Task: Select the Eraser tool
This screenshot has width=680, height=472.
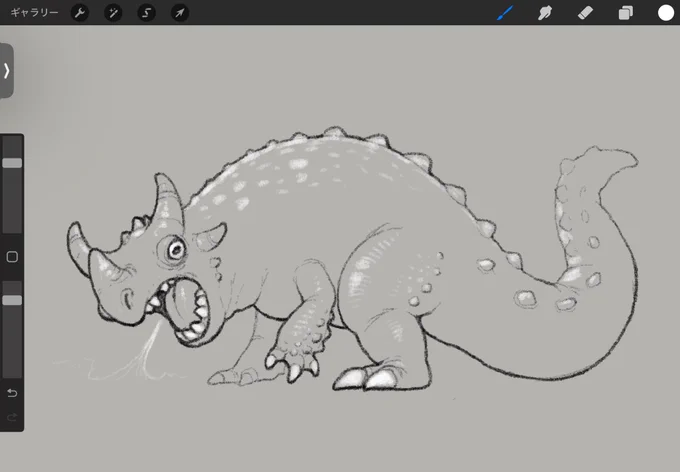Action: pyautogui.click(x=585, y=13)
